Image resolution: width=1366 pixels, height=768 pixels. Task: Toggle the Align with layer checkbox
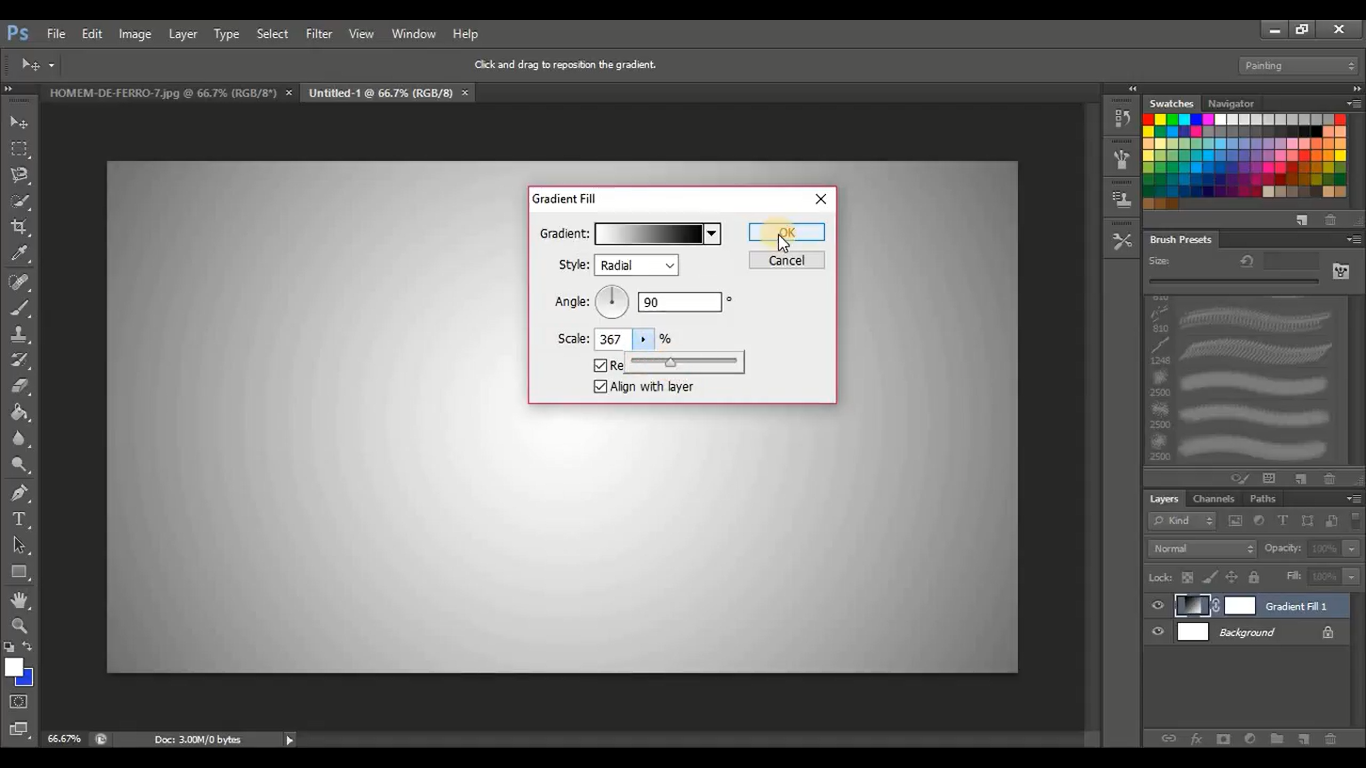[x=600, y=386]
